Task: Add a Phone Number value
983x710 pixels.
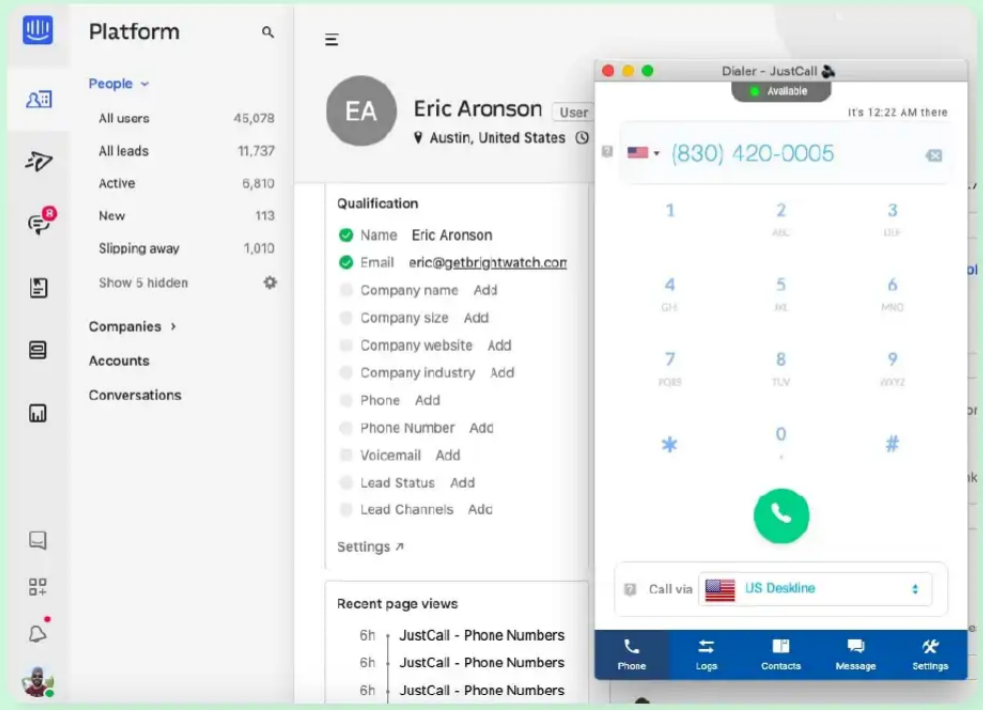Action: click(x=481, y=428)
